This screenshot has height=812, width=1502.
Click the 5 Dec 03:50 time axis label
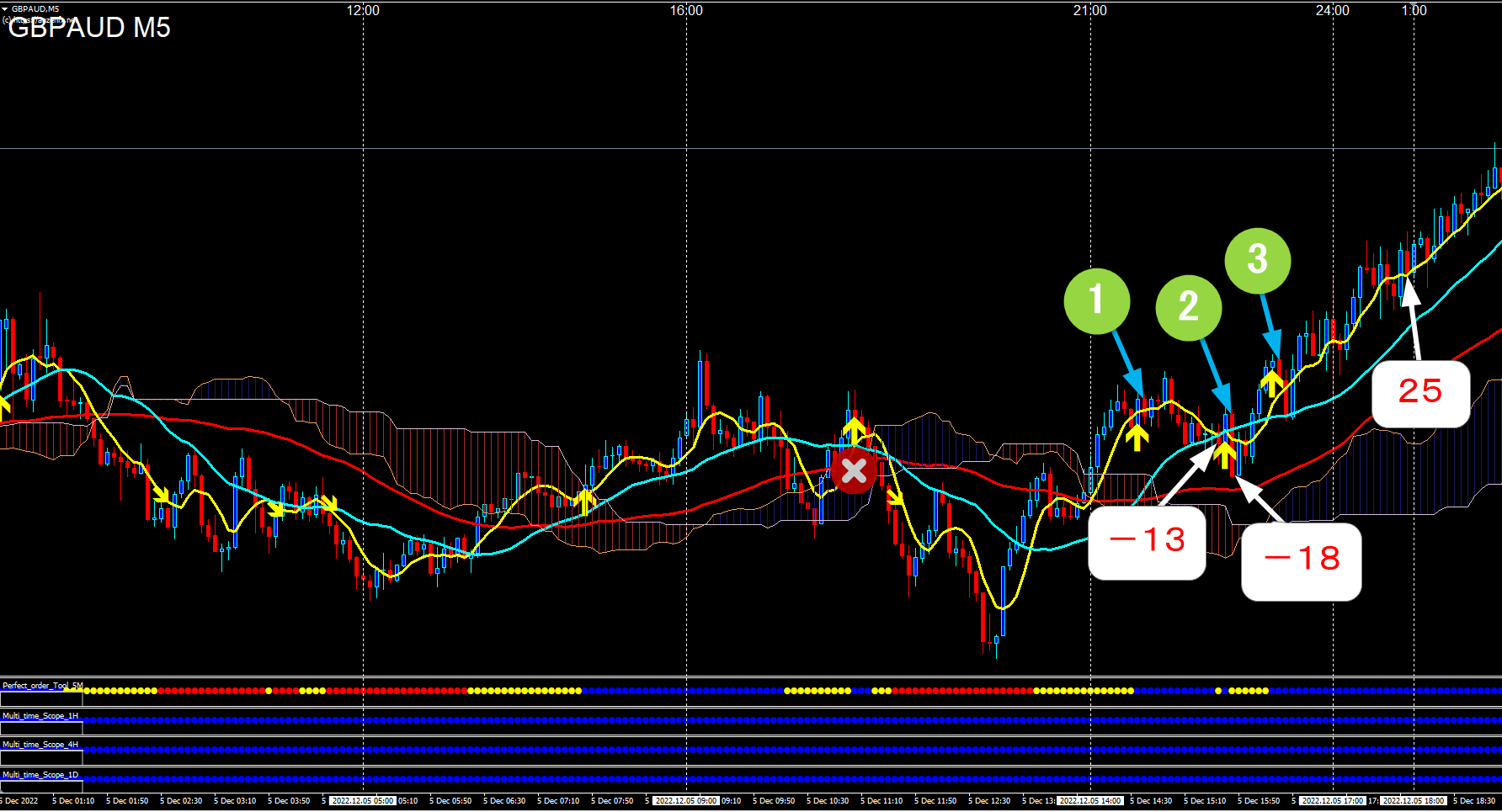coord(289,801)
